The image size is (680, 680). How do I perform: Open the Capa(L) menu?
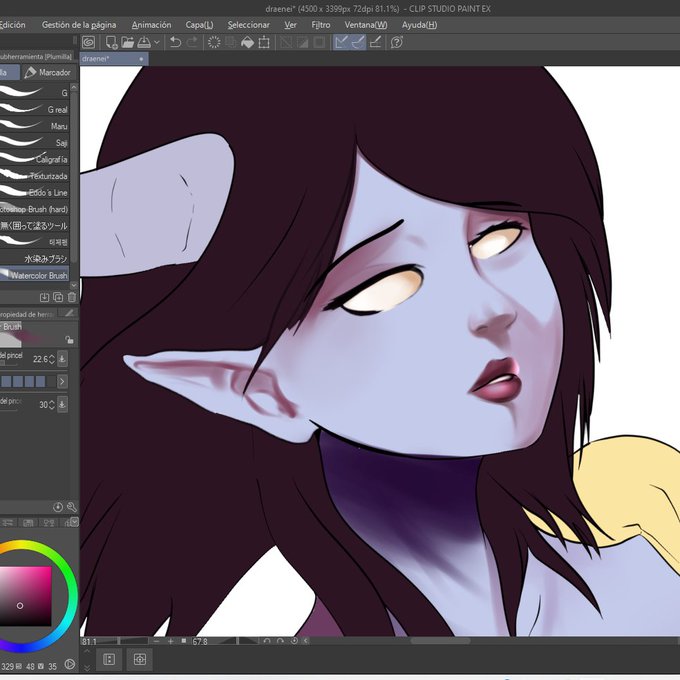click(x=199, y=25)
